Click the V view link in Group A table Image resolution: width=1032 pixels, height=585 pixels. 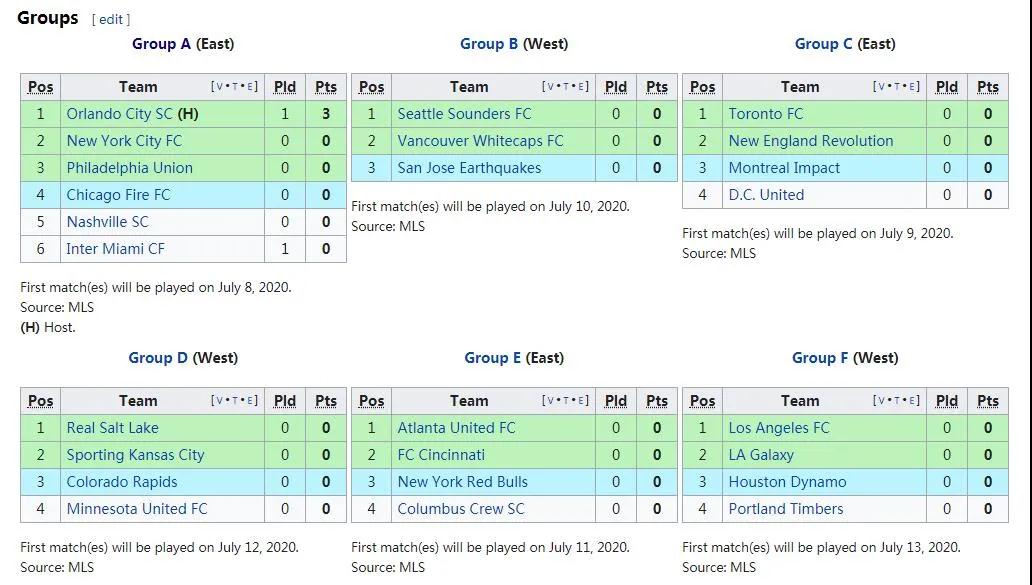click(x=219, y=87)
